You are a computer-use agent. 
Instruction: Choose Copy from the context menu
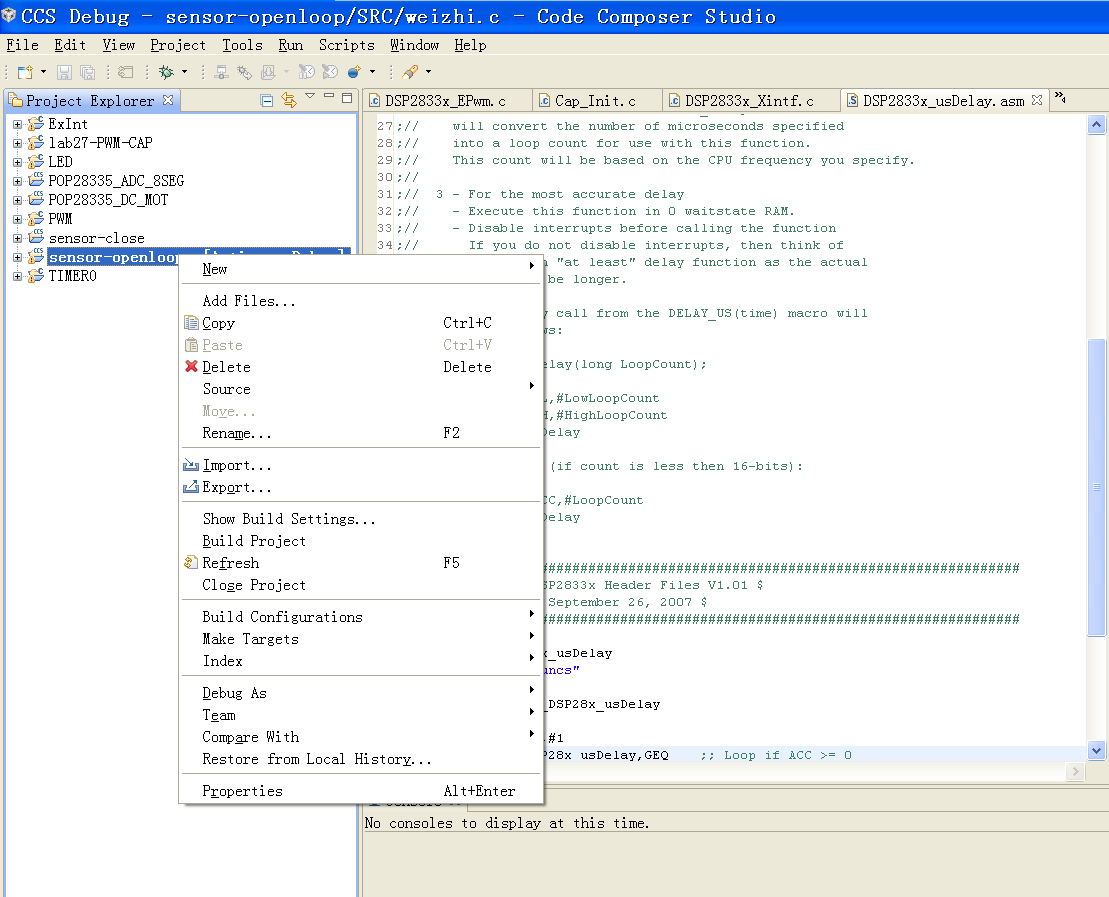pos(361,323)
